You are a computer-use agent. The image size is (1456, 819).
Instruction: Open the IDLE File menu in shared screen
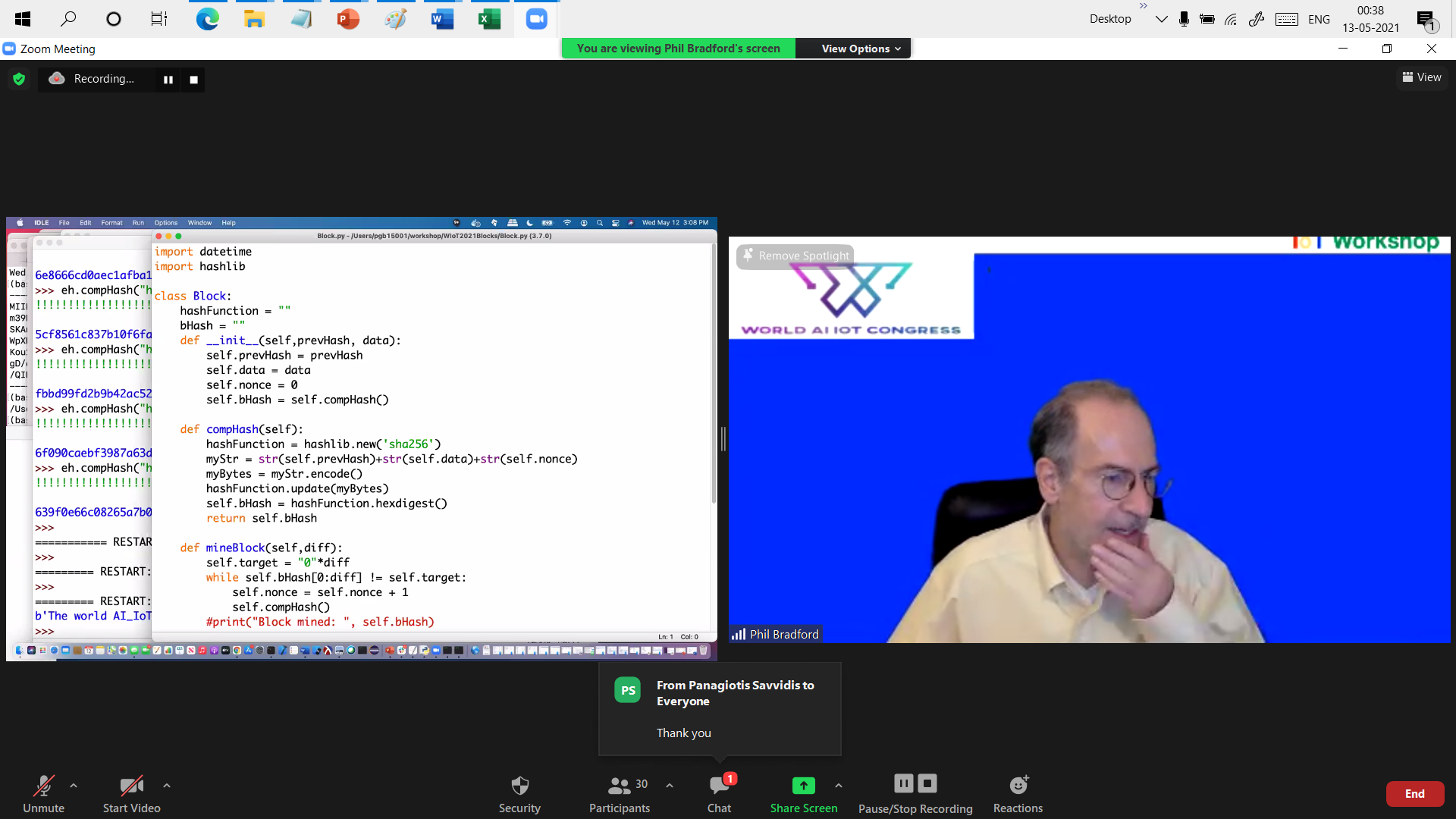[64, 223]
